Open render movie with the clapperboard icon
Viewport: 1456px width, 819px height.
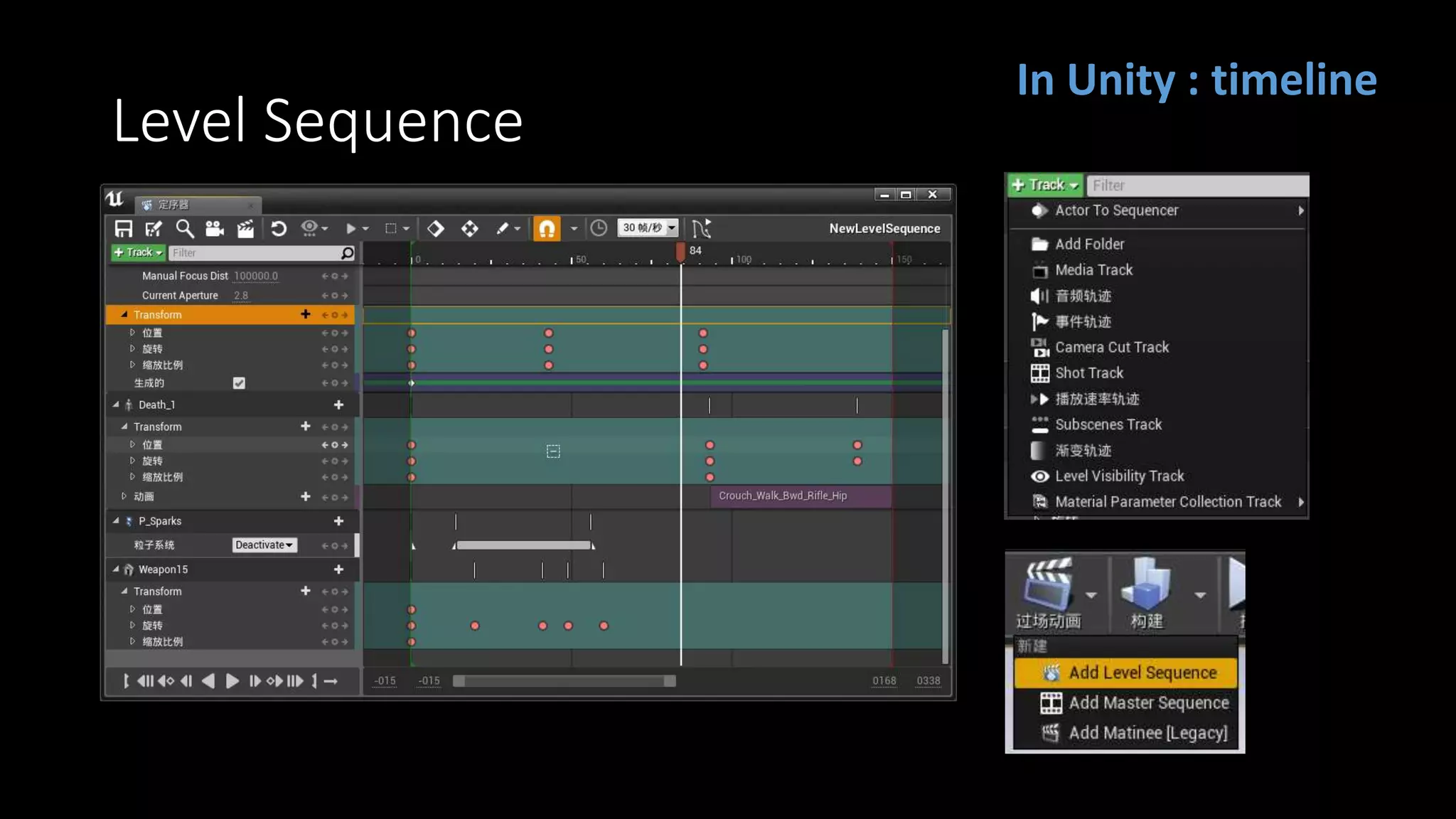pyautogui.click(x=245, y=228)
